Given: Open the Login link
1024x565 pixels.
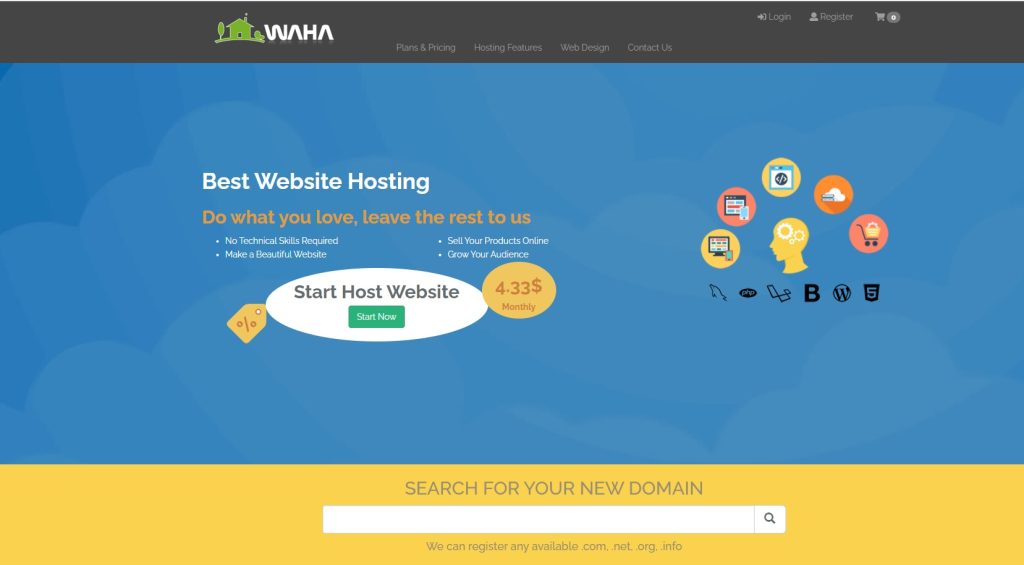Looking at the screenshot, I should (x=774, y=17).
